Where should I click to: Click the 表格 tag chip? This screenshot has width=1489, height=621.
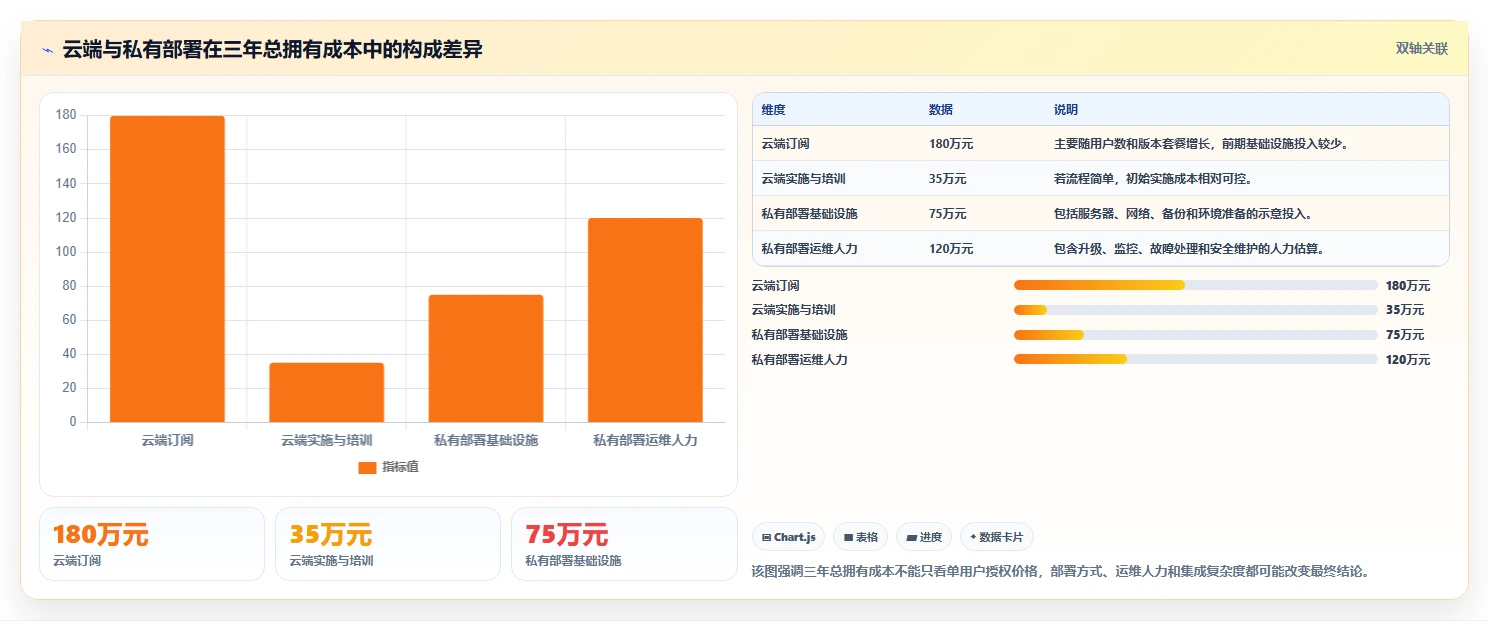[x=860, y=537]
